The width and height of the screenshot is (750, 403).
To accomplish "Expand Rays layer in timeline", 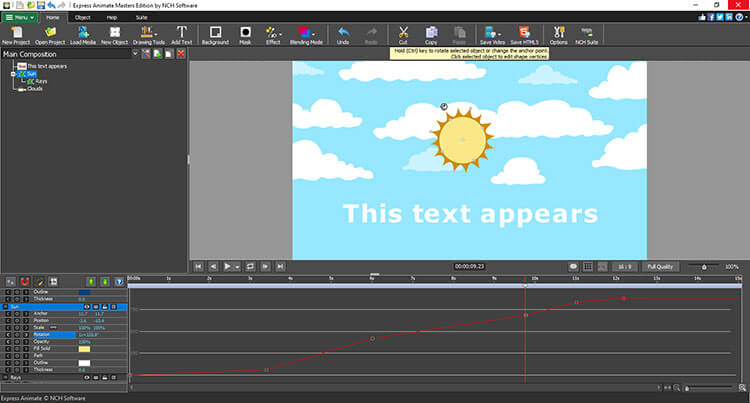I will (x=5, y=377).
